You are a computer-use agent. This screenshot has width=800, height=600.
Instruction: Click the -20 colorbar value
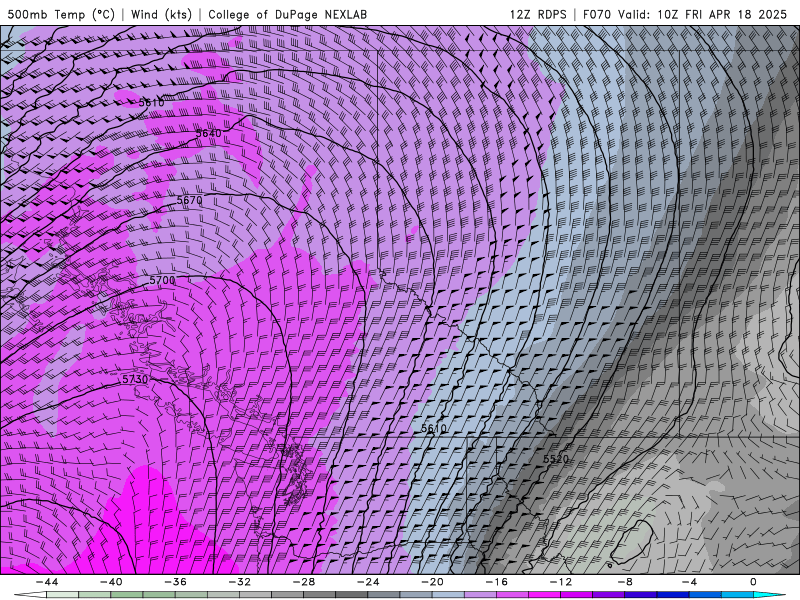pyautogui.click(x=432, y=582)
